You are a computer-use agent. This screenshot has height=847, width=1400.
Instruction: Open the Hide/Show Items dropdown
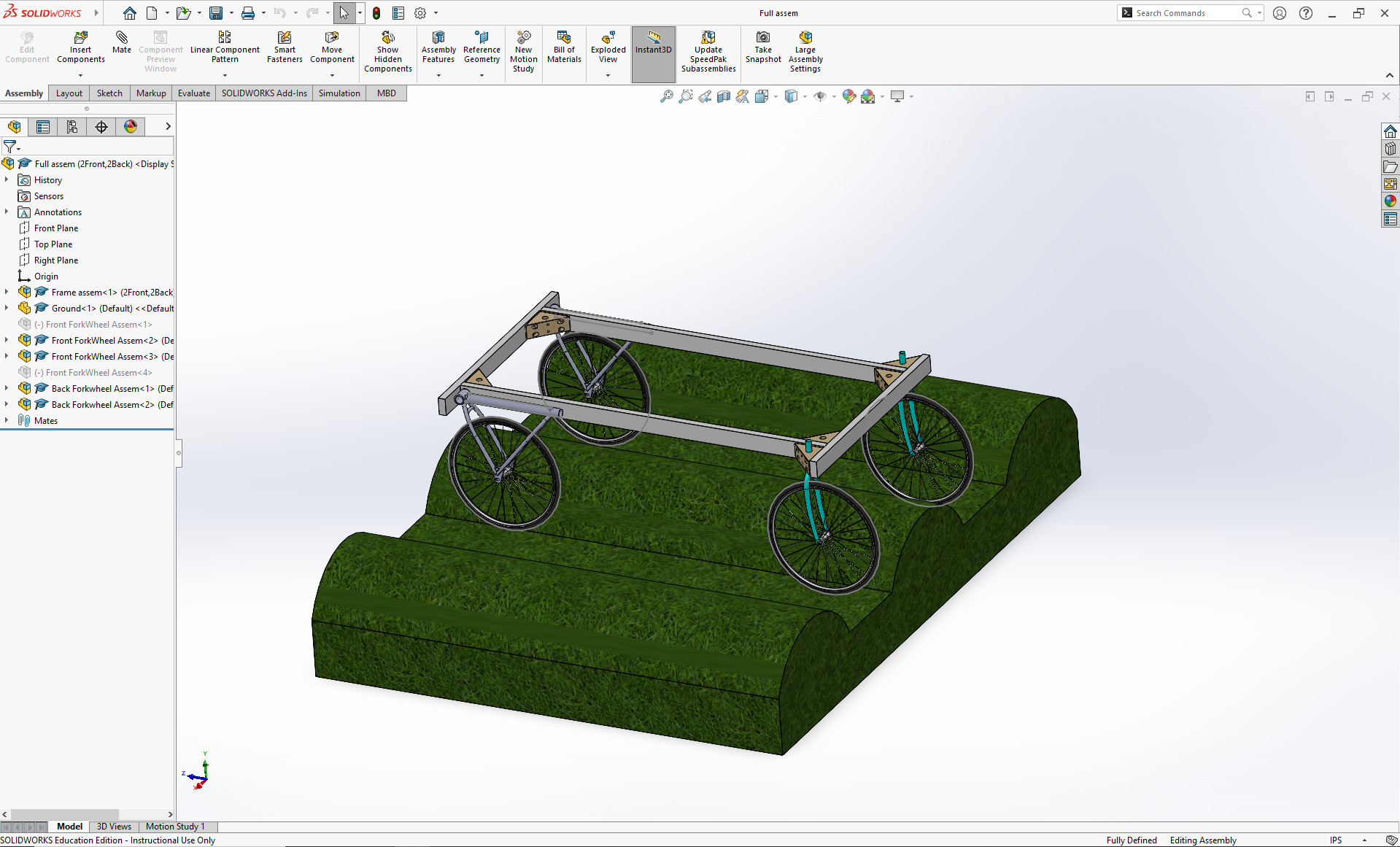(834, 96)
